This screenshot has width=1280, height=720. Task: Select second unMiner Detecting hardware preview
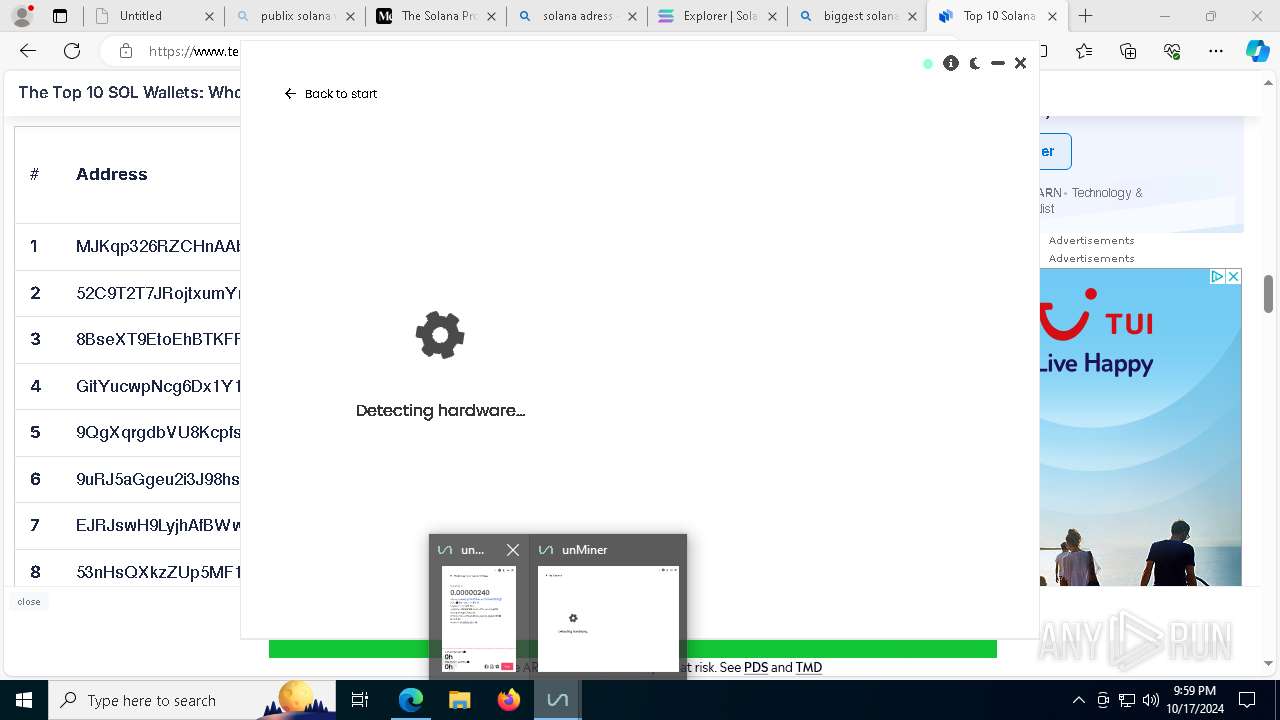point(608,619)
